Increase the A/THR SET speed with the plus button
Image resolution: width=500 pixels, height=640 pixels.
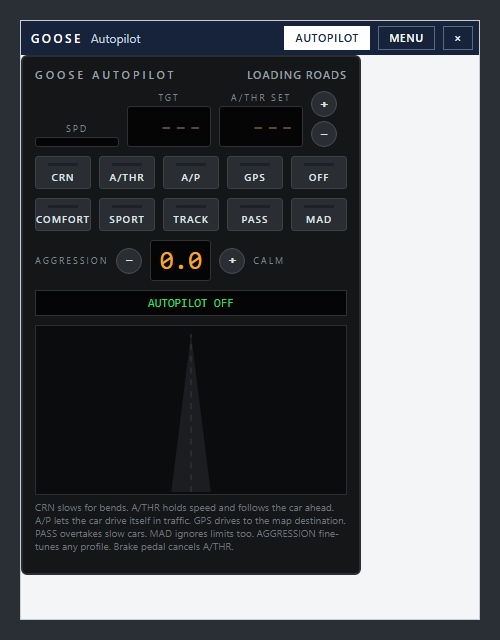[324, 104]
